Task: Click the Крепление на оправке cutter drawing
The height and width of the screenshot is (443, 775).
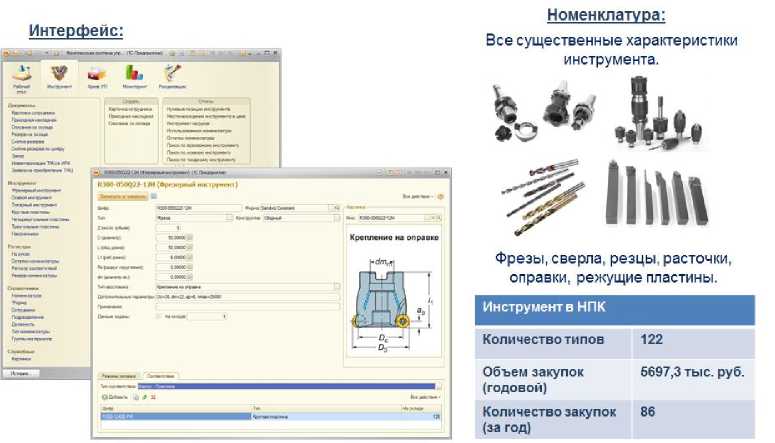Action: click(x=394, y=305)
